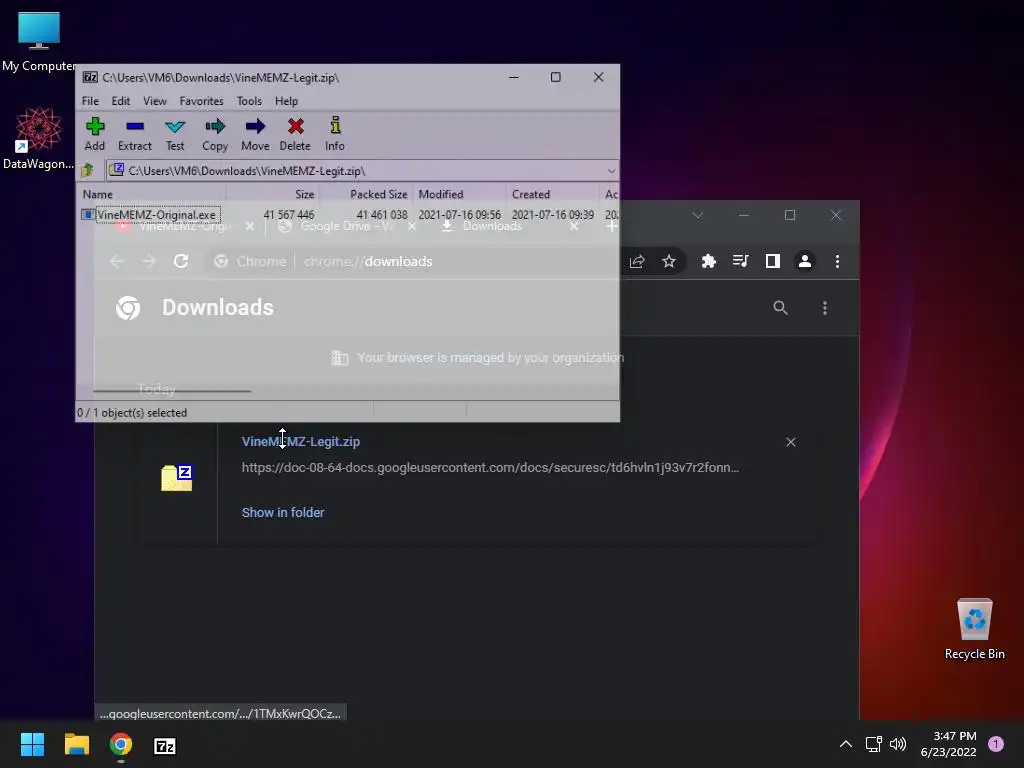Open the Chrome media control icon

pos(741,262)
